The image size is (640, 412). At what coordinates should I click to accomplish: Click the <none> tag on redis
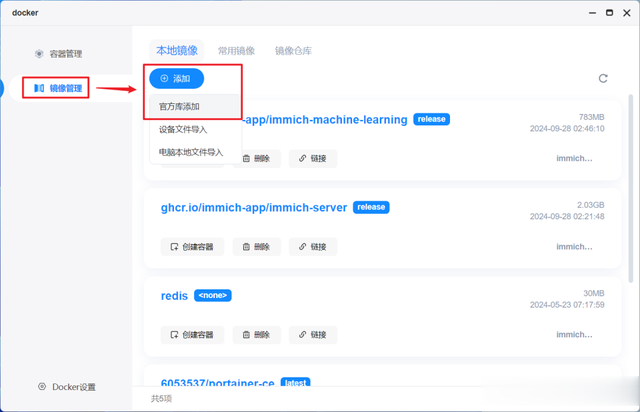213,295
